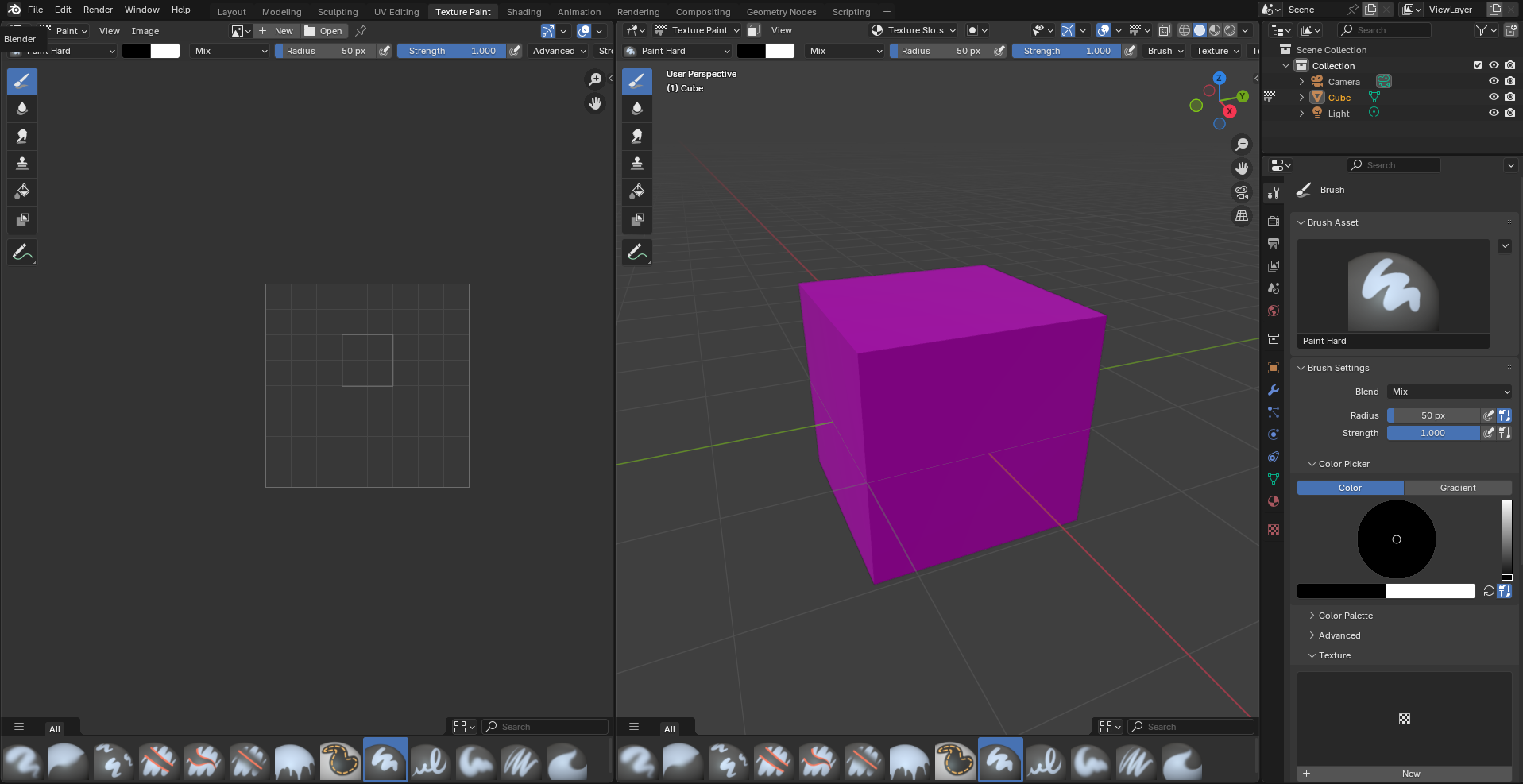The height and width of the screenshot is (784, 1523).
Task: Toggle radius pressure sensitivity in Brush Settings panel
Action: tap(1489, 415)
